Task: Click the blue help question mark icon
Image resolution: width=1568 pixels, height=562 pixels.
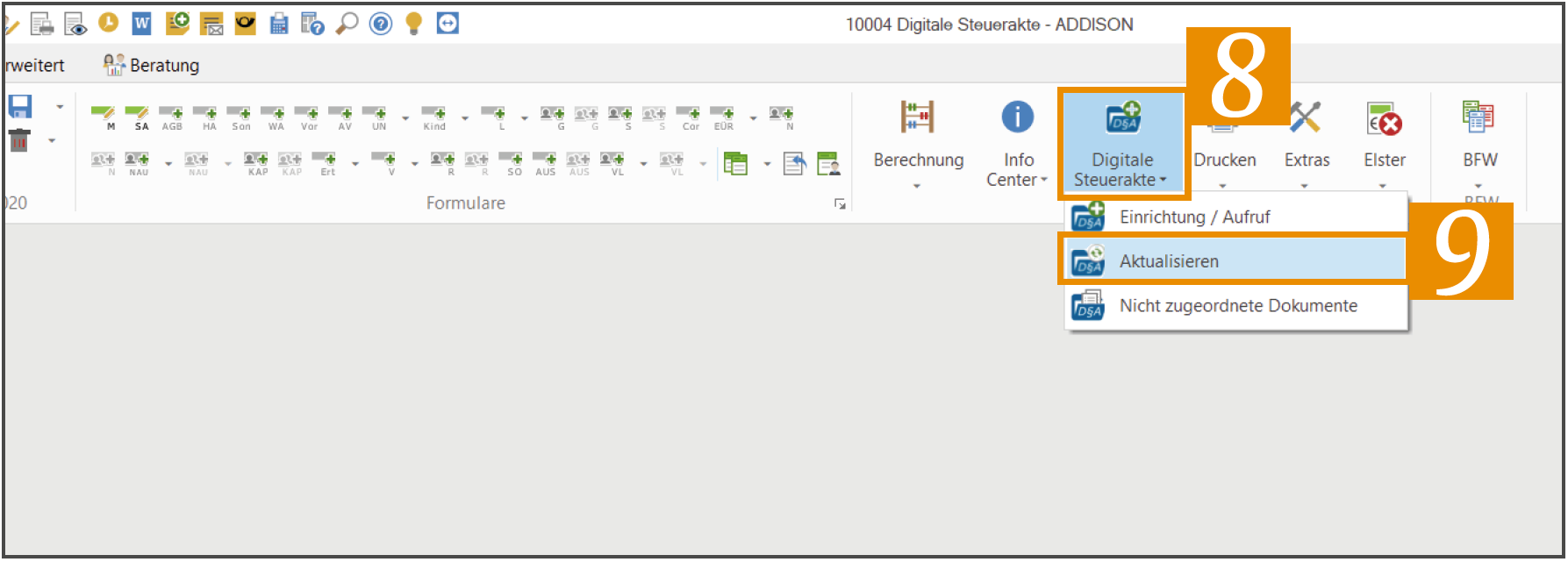Action: pyautogui.click(x=381, y=24)
